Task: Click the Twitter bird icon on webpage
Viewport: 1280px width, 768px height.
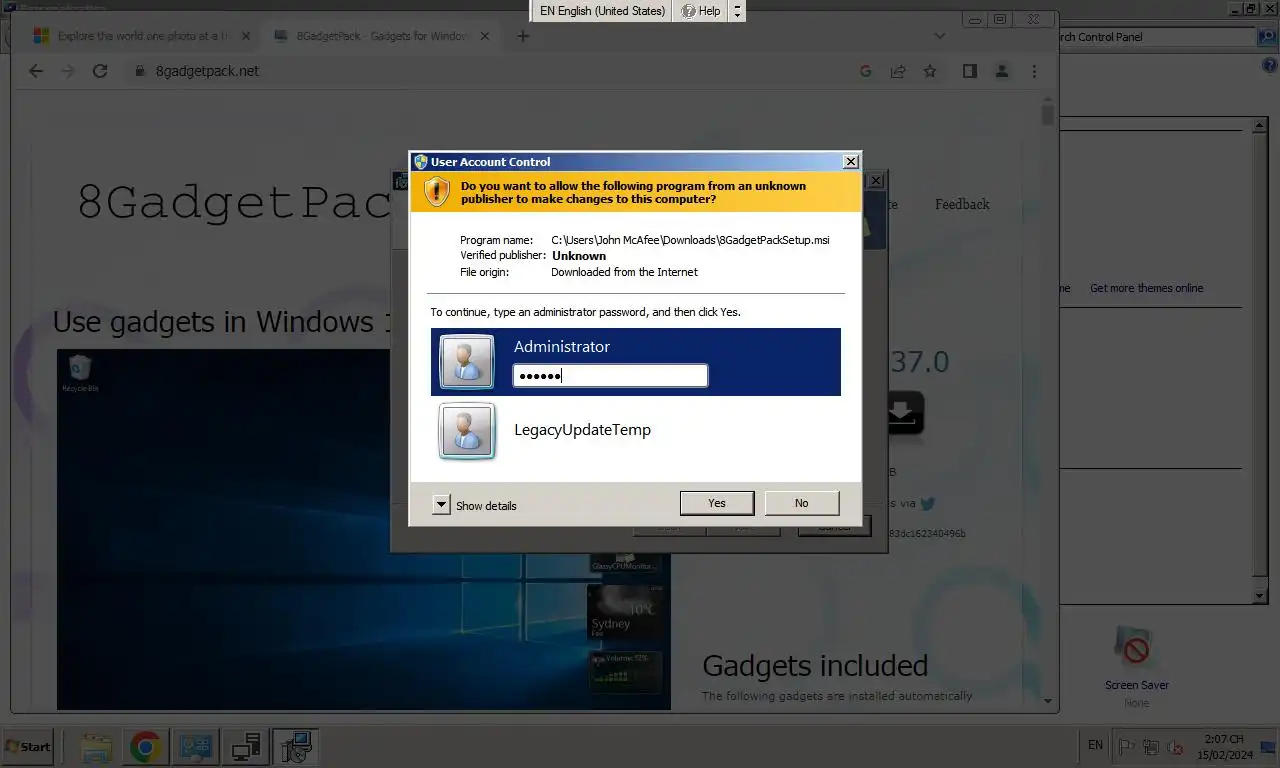Action: point(928,504)
